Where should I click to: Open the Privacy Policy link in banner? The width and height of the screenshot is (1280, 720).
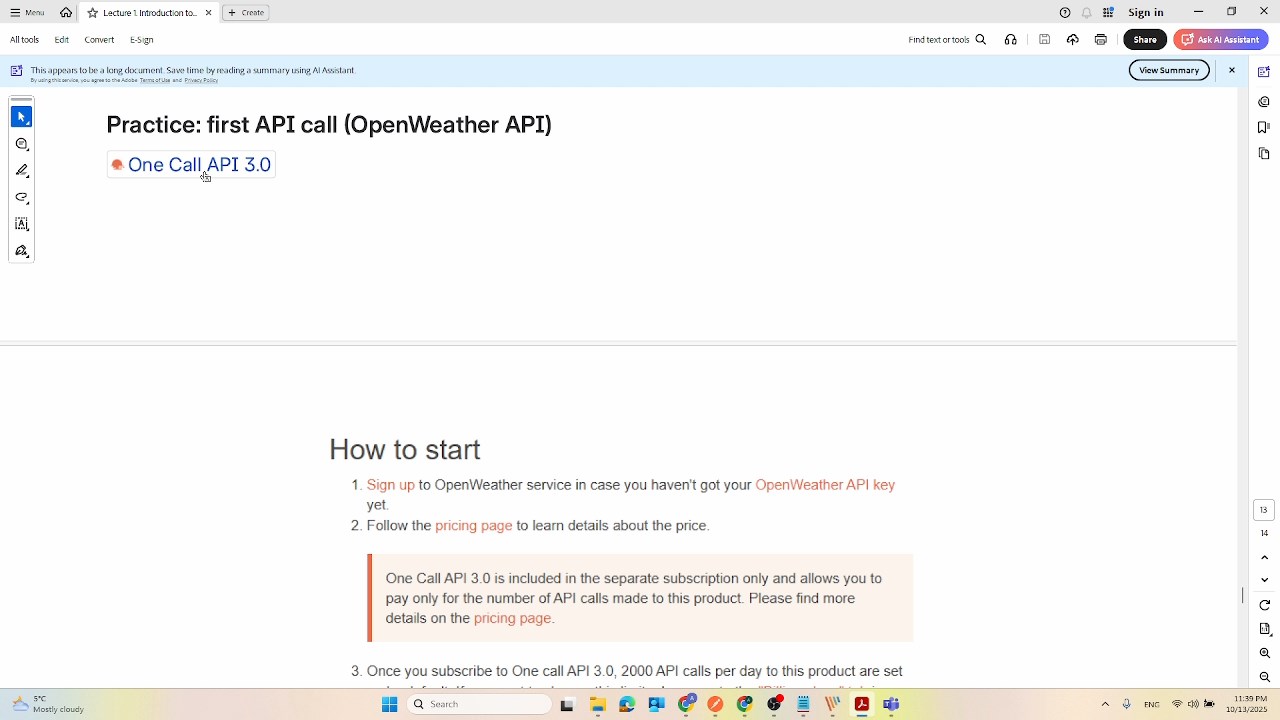(x=201, y=80)
